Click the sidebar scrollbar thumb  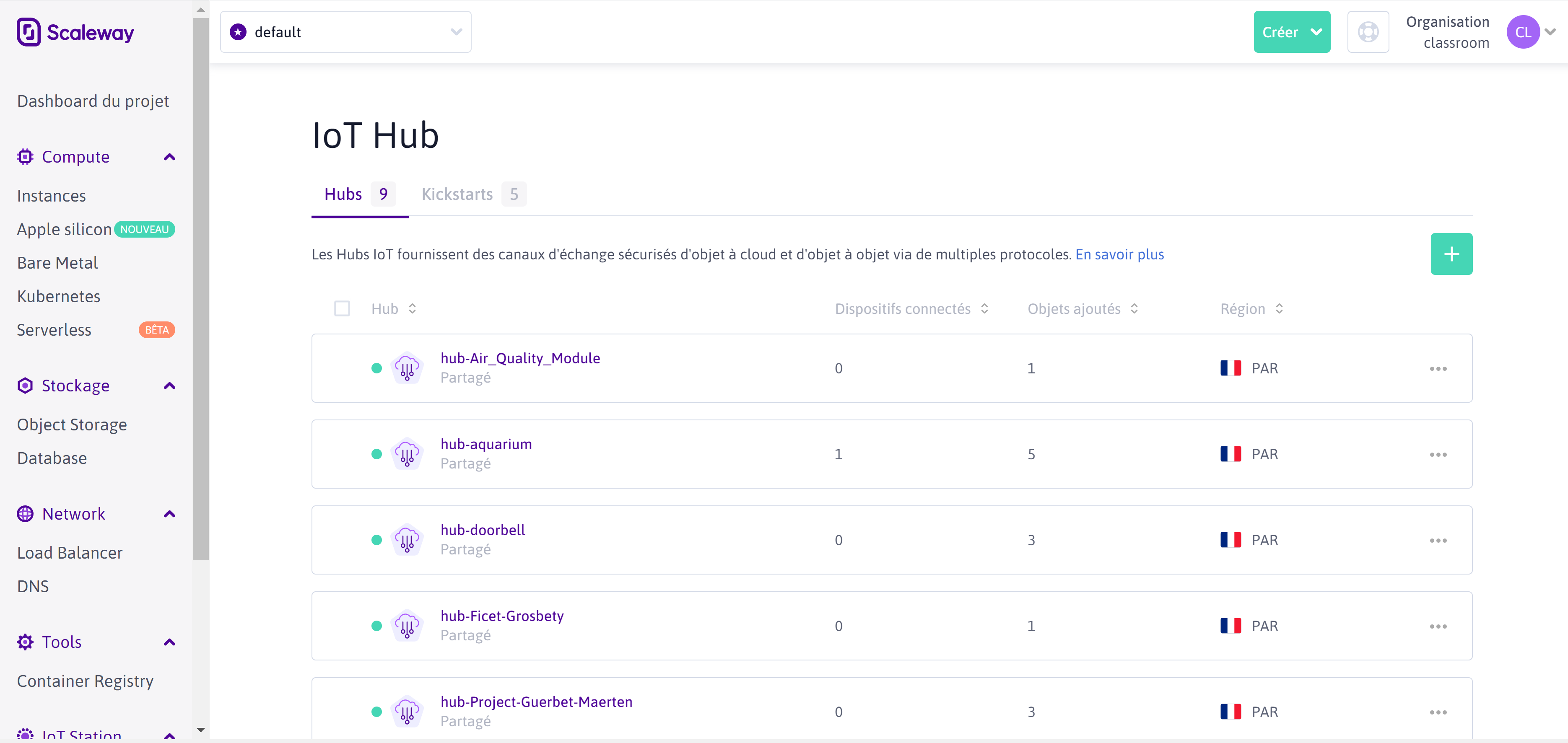coord(200,288)
